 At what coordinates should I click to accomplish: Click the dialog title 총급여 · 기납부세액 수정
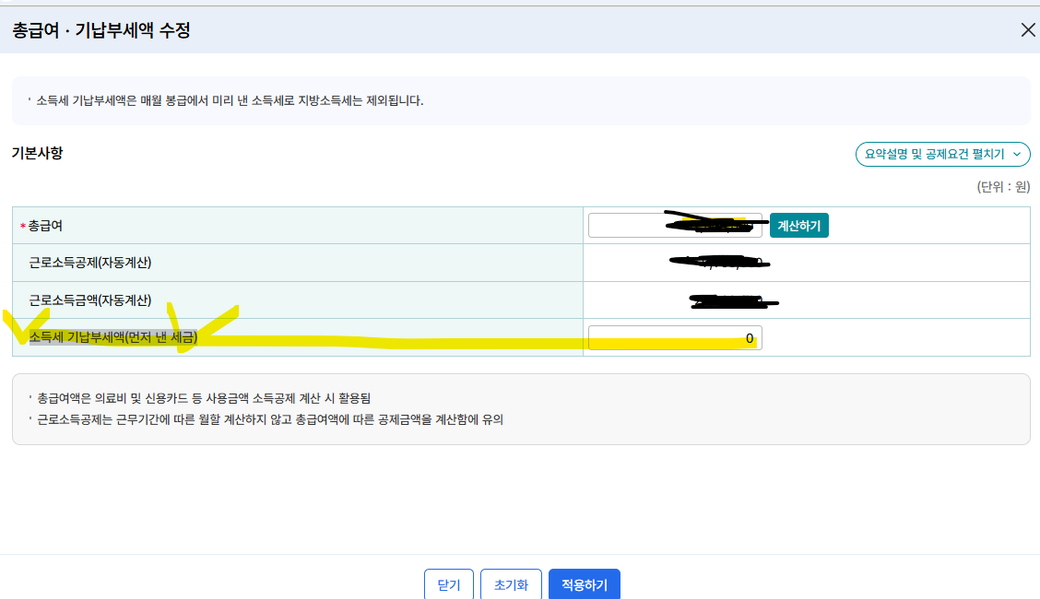point(101,30)
